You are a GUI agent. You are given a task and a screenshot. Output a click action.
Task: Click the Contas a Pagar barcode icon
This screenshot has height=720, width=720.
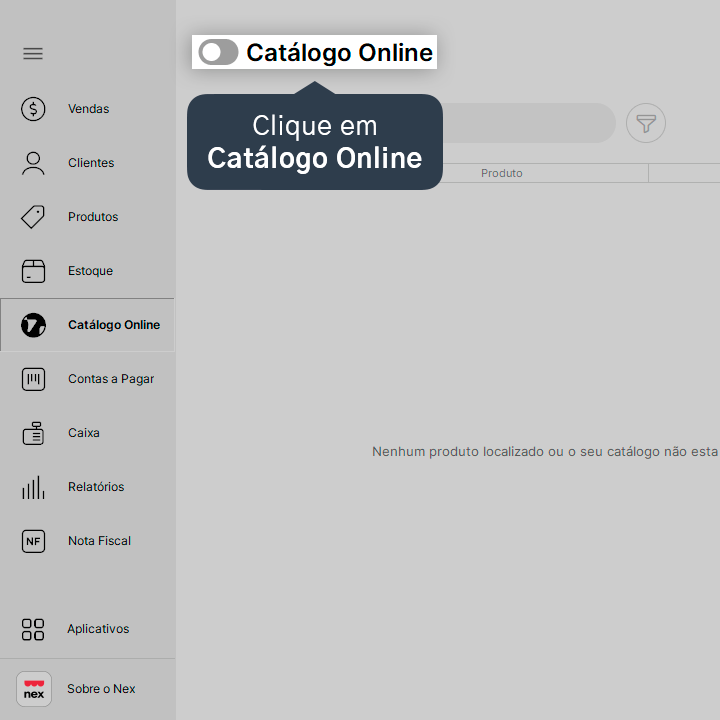click(33, 379)
